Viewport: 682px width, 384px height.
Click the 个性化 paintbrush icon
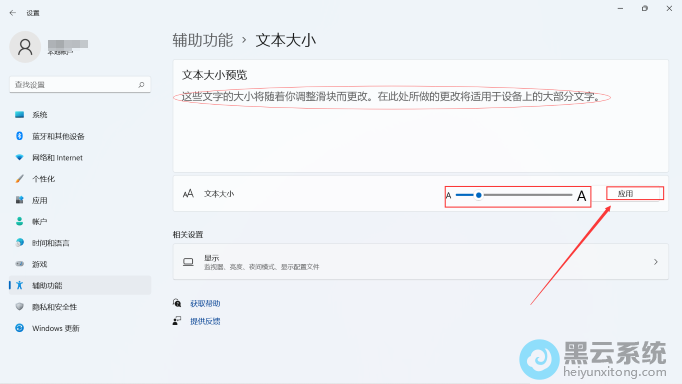[x=20, y=179]
